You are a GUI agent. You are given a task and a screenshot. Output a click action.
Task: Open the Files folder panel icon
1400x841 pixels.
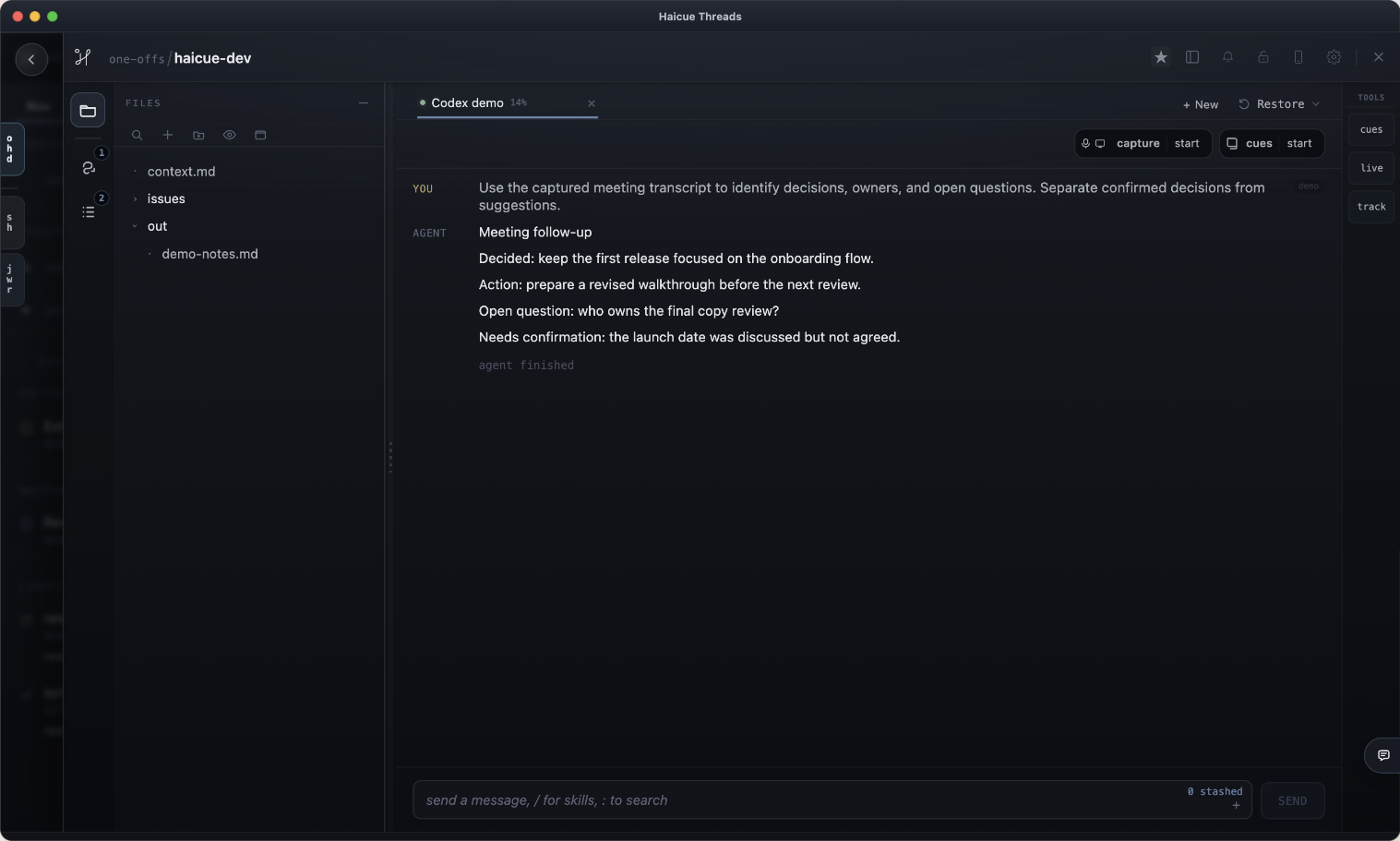tap(88, 111)
